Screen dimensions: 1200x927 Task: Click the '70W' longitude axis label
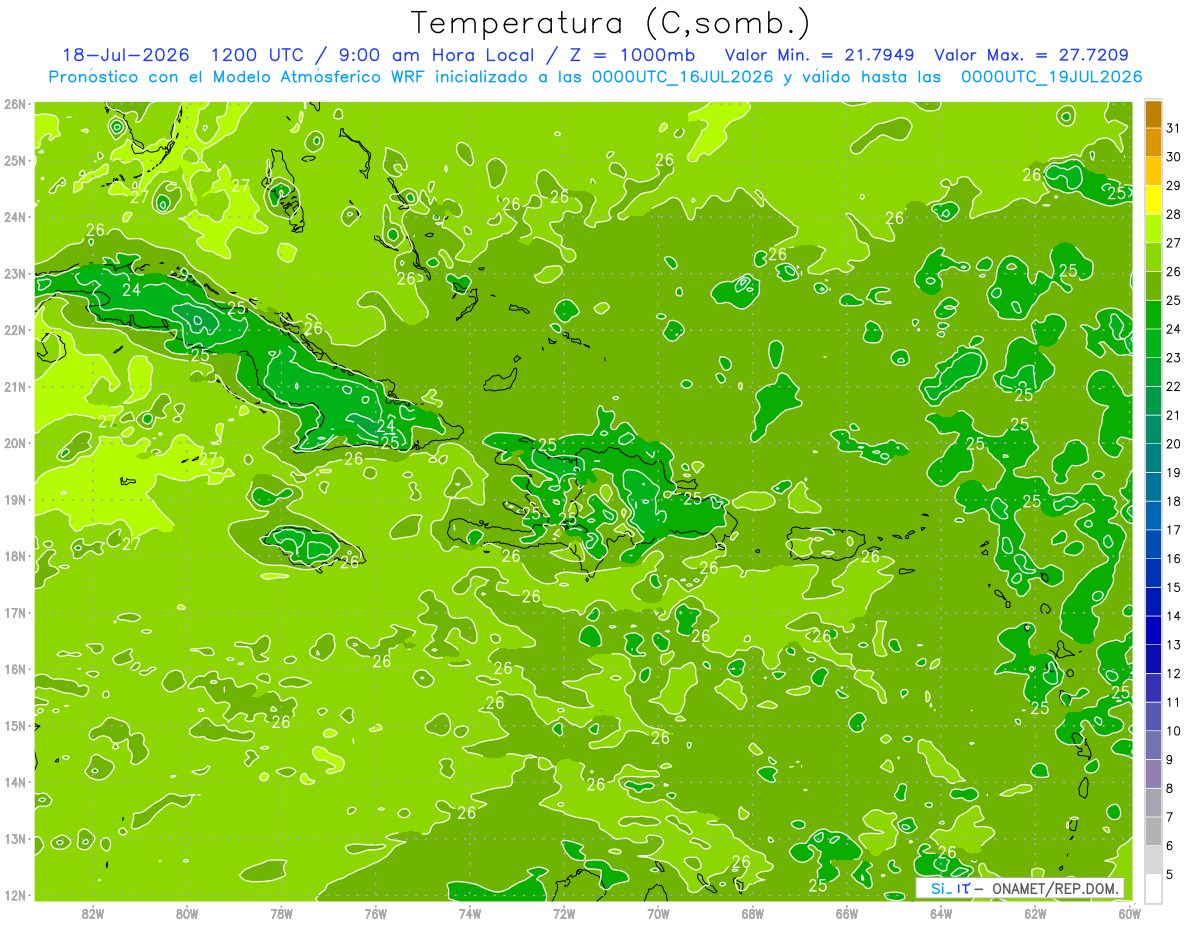pos(658,914)
